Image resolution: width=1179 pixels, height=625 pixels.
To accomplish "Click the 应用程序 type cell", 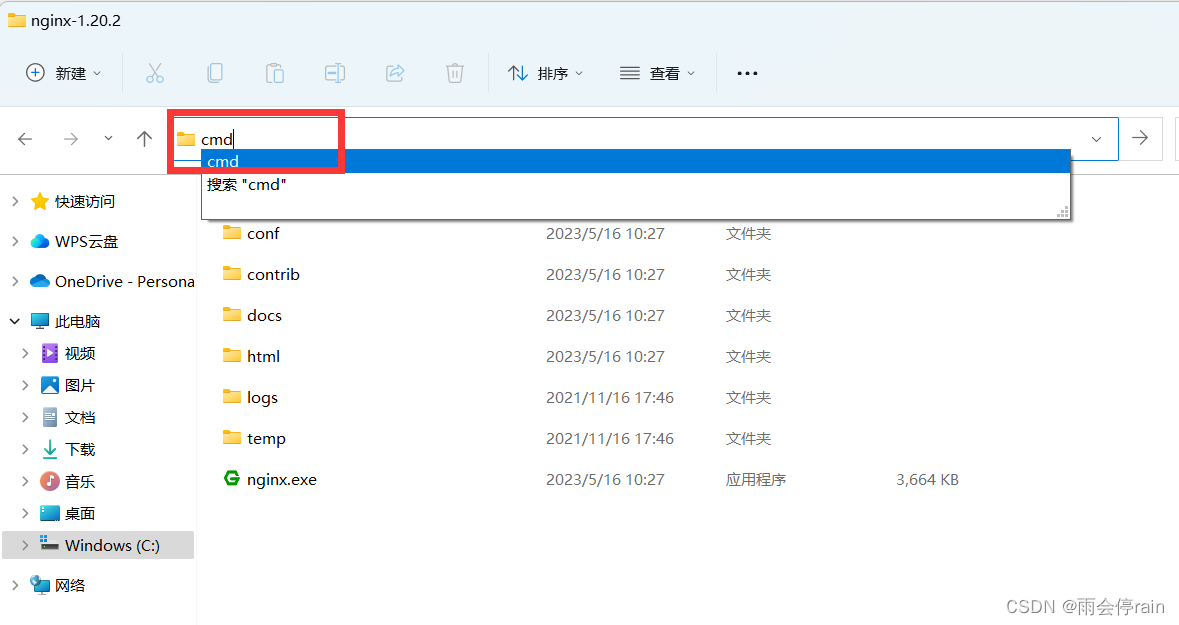I will pos(756,480).
